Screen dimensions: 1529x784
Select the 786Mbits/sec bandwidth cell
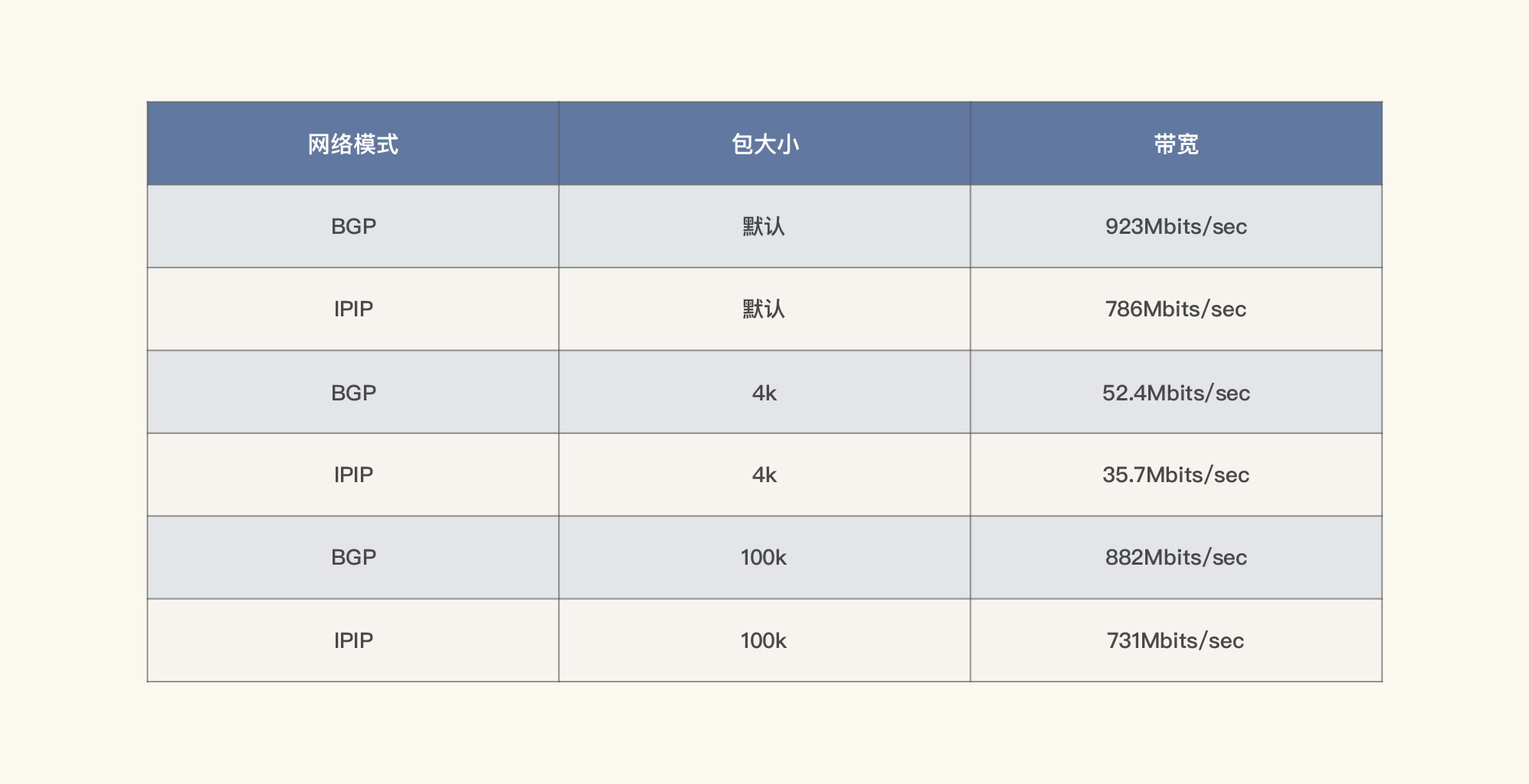(x=1176, y=309)
